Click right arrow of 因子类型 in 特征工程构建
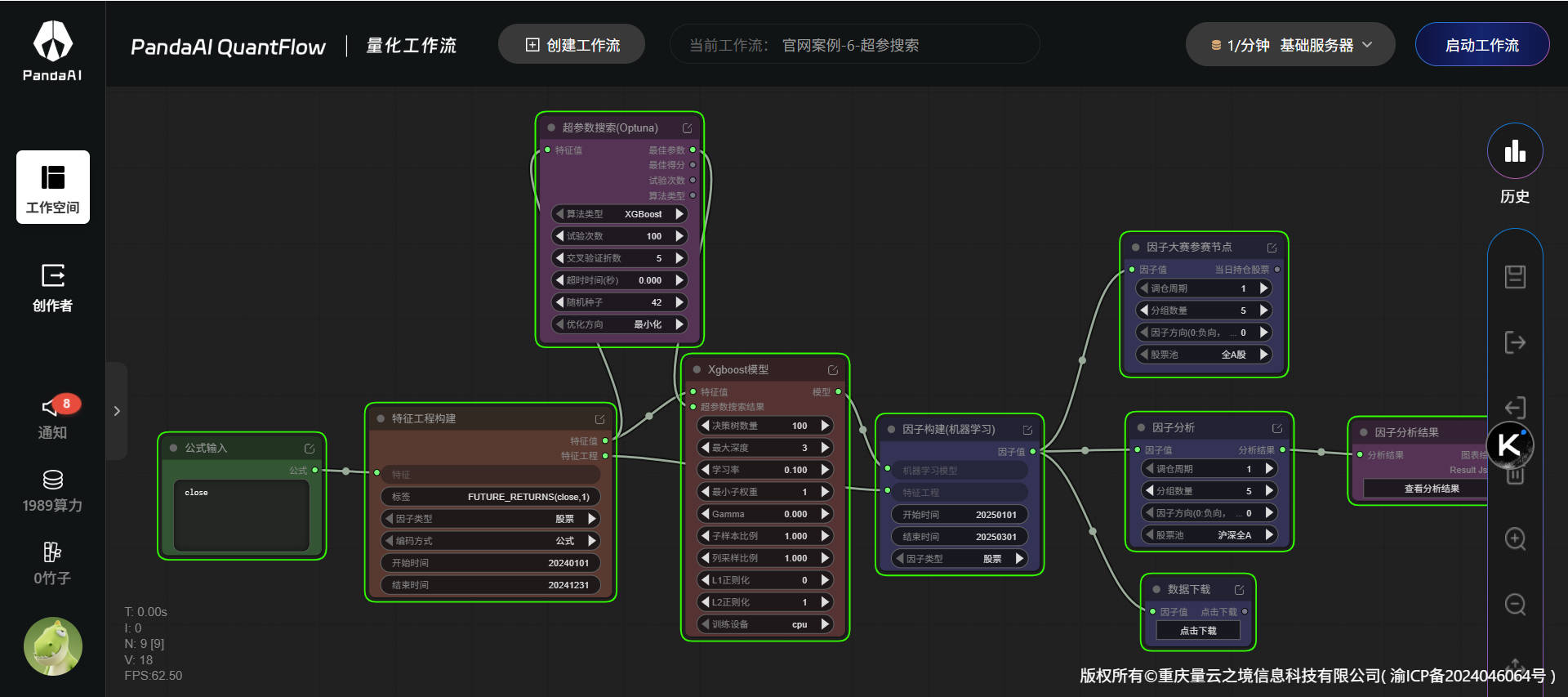1568x697 pixels. [592, 519]
